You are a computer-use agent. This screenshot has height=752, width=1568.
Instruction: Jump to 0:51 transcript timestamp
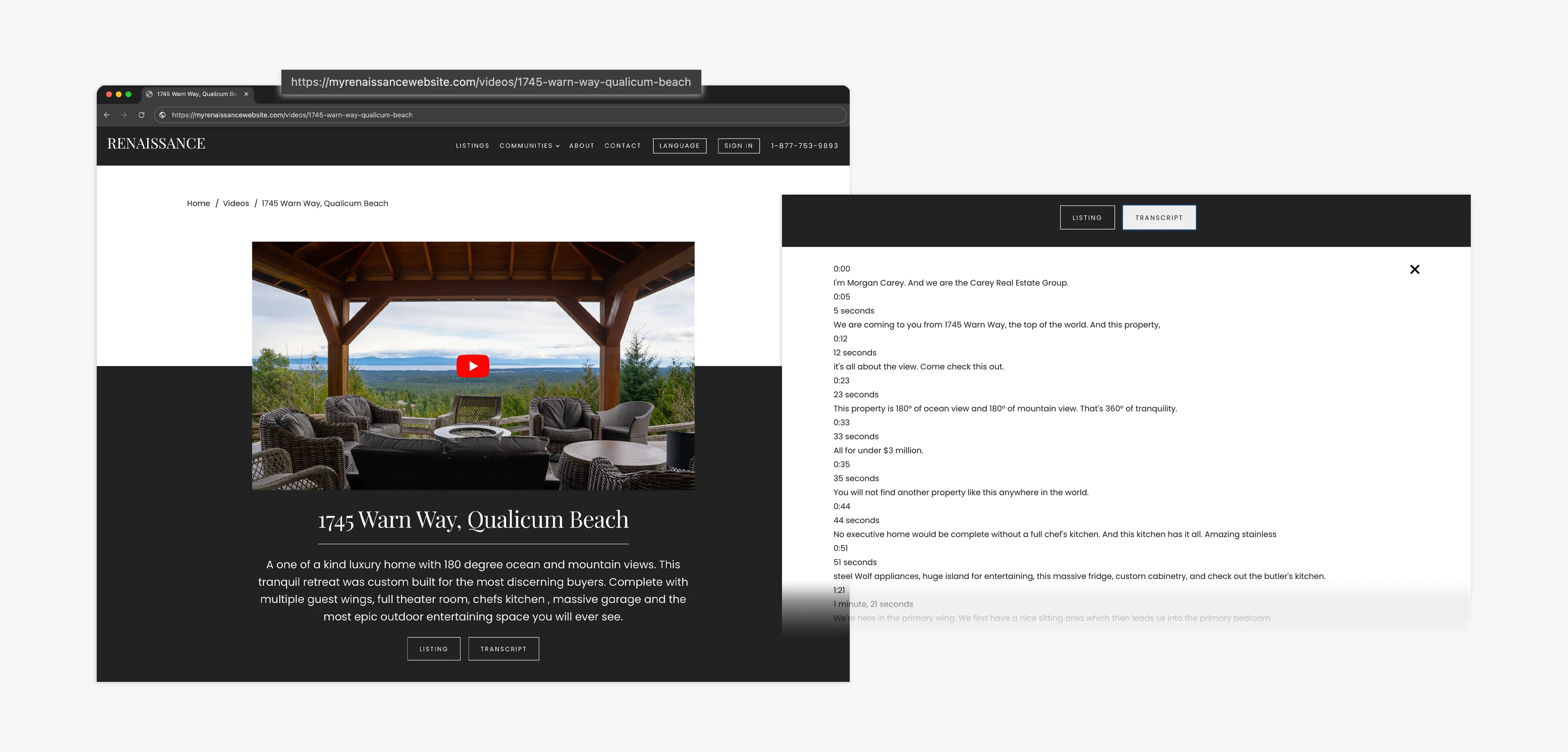point(840,548)
